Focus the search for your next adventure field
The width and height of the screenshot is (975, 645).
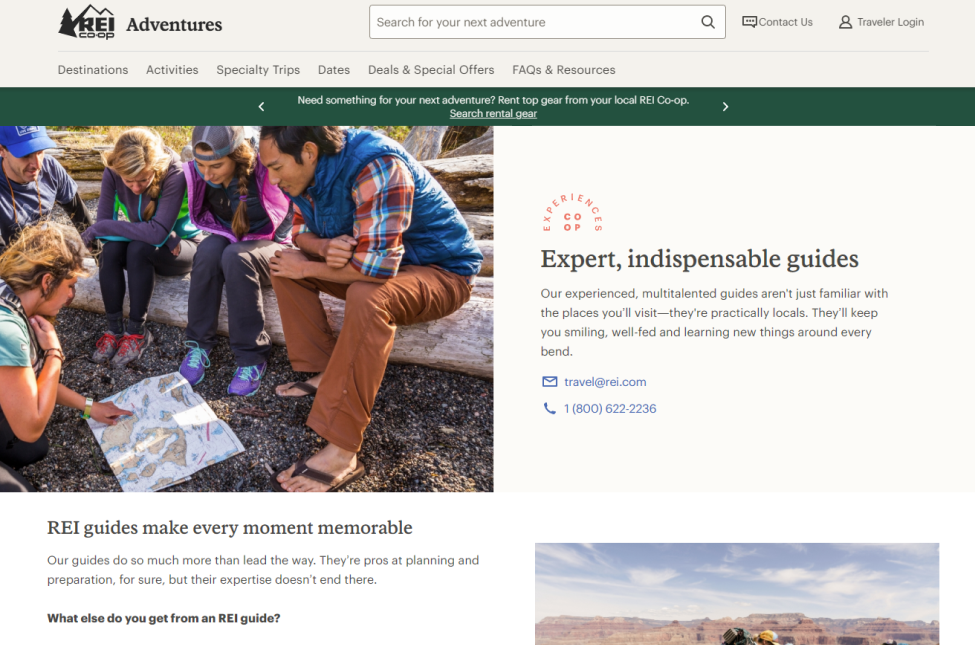point(547,22)
